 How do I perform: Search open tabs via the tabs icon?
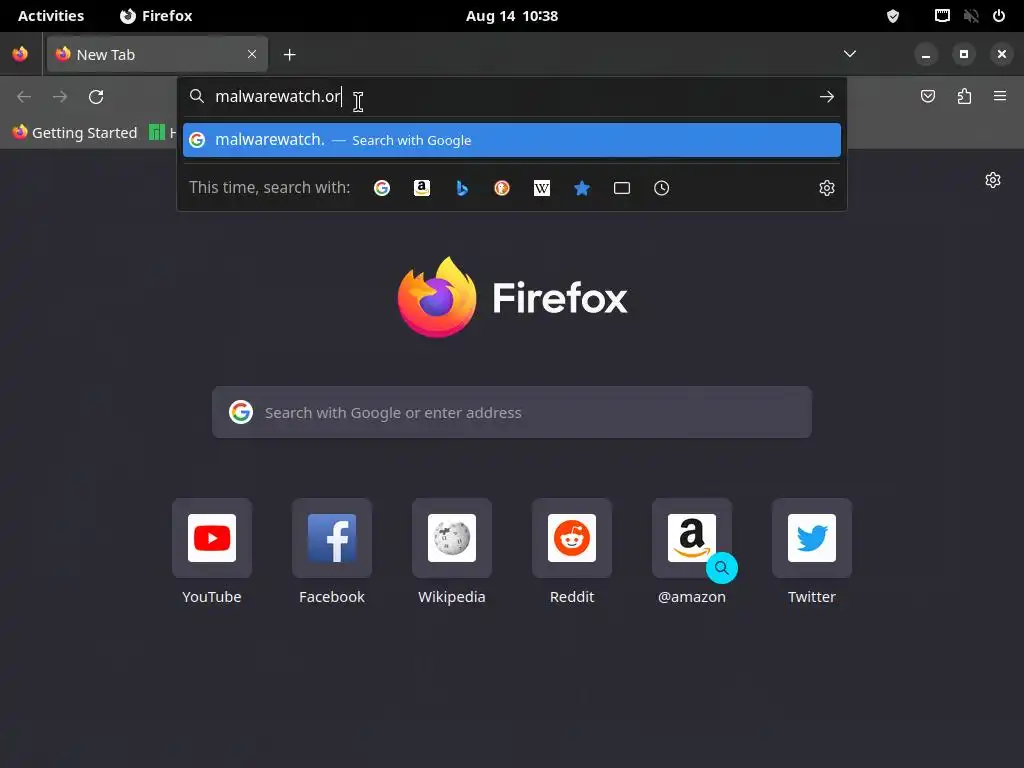[x=622, y=188]
